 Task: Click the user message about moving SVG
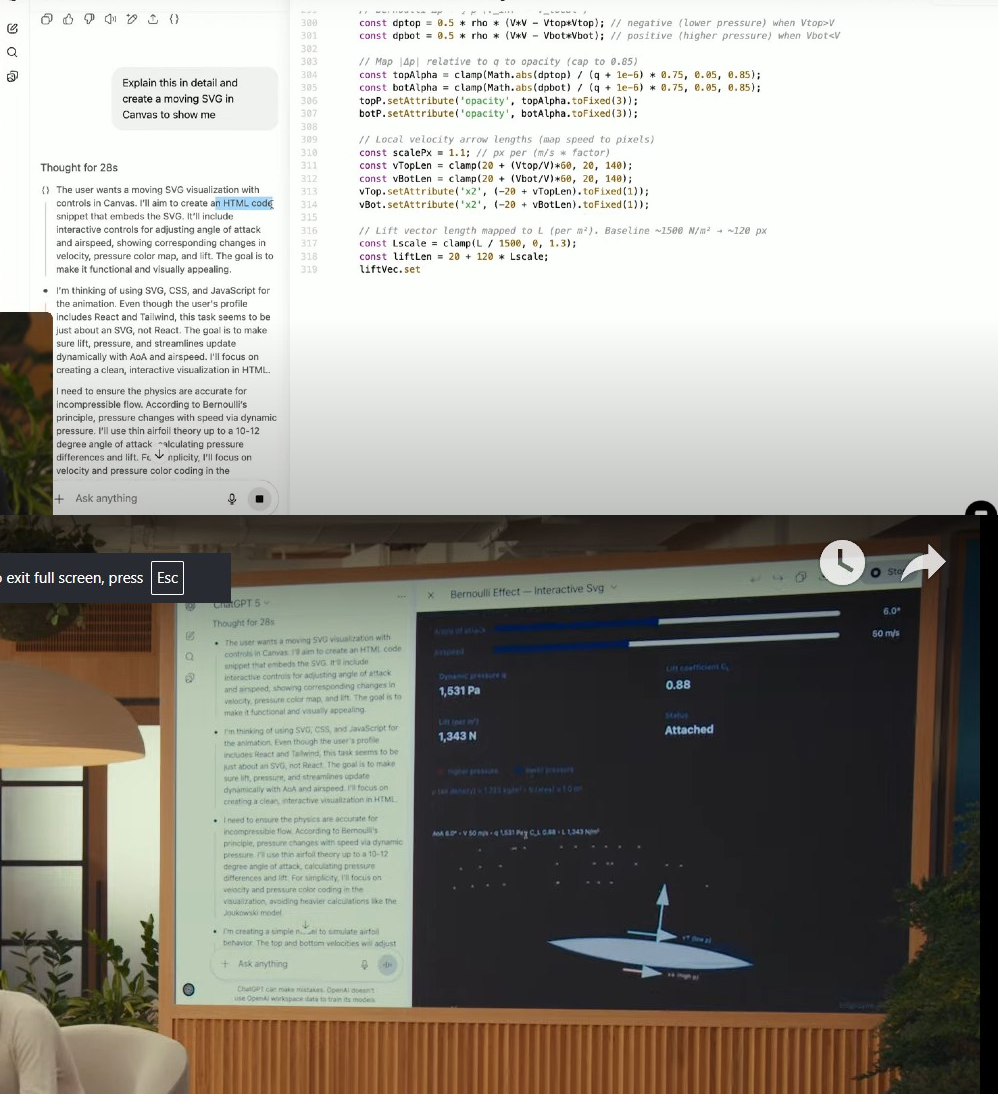pos(195,98)
